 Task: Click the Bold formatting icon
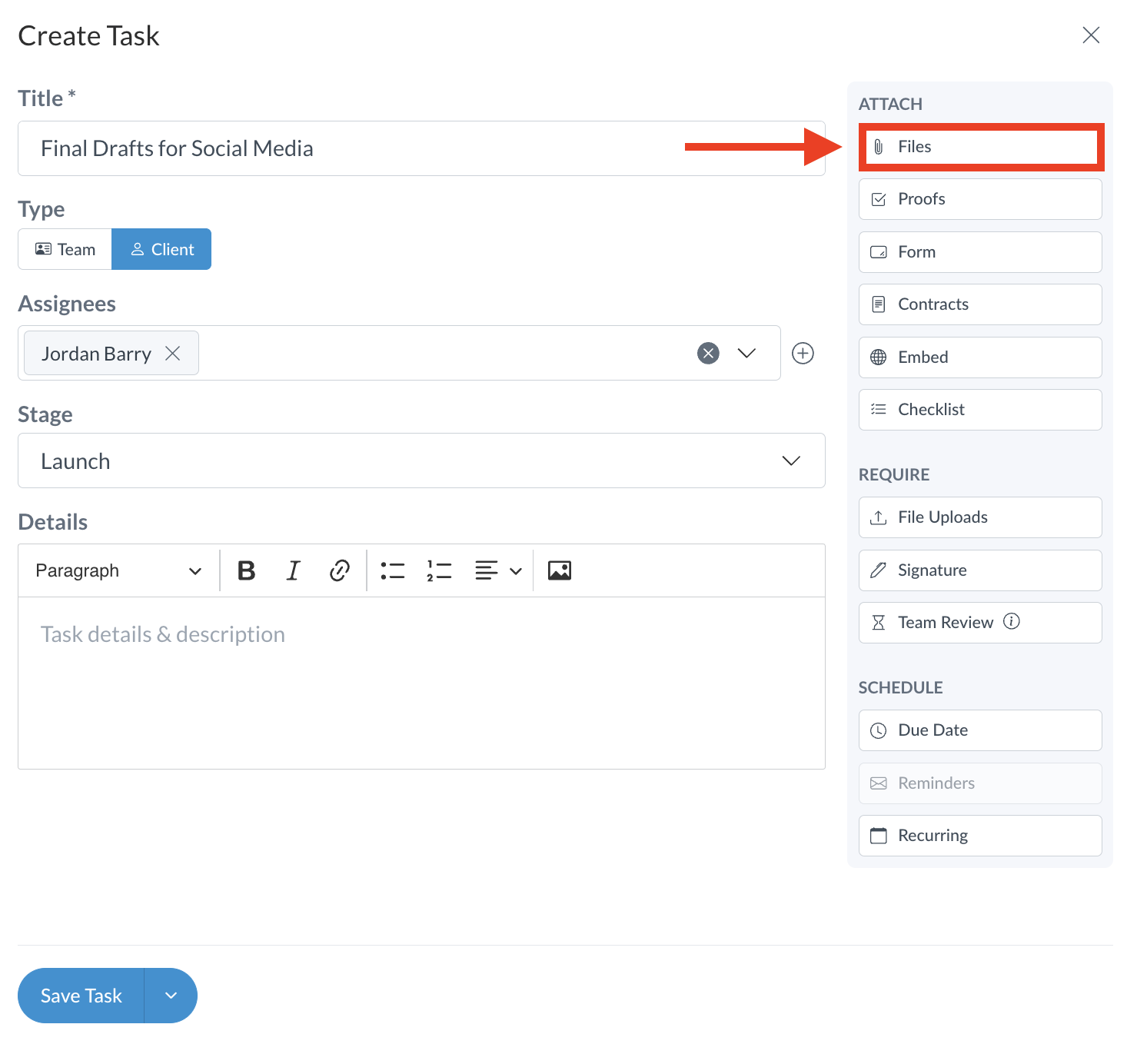[x=246, y=570]
